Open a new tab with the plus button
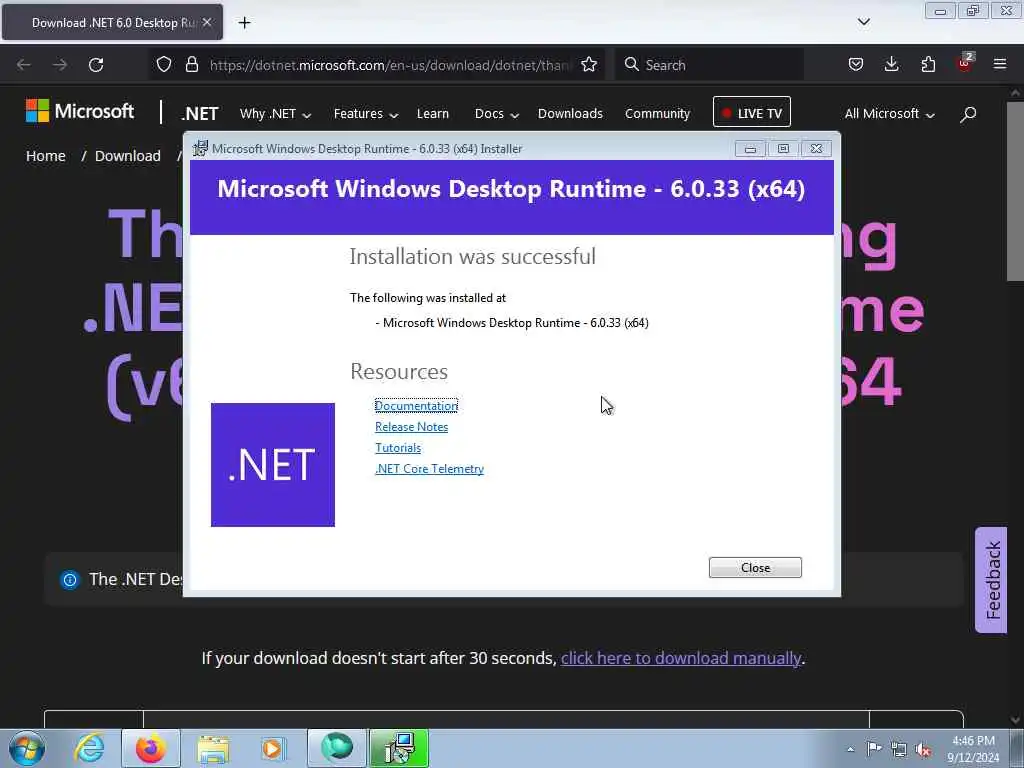This screenshot has width=1024, height=768. coord(244,23)
